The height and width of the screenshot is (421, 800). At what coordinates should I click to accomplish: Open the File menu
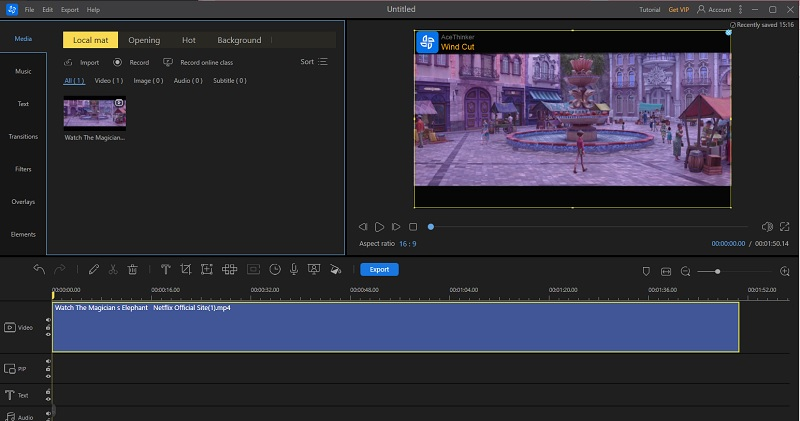[x=30, y=10]
